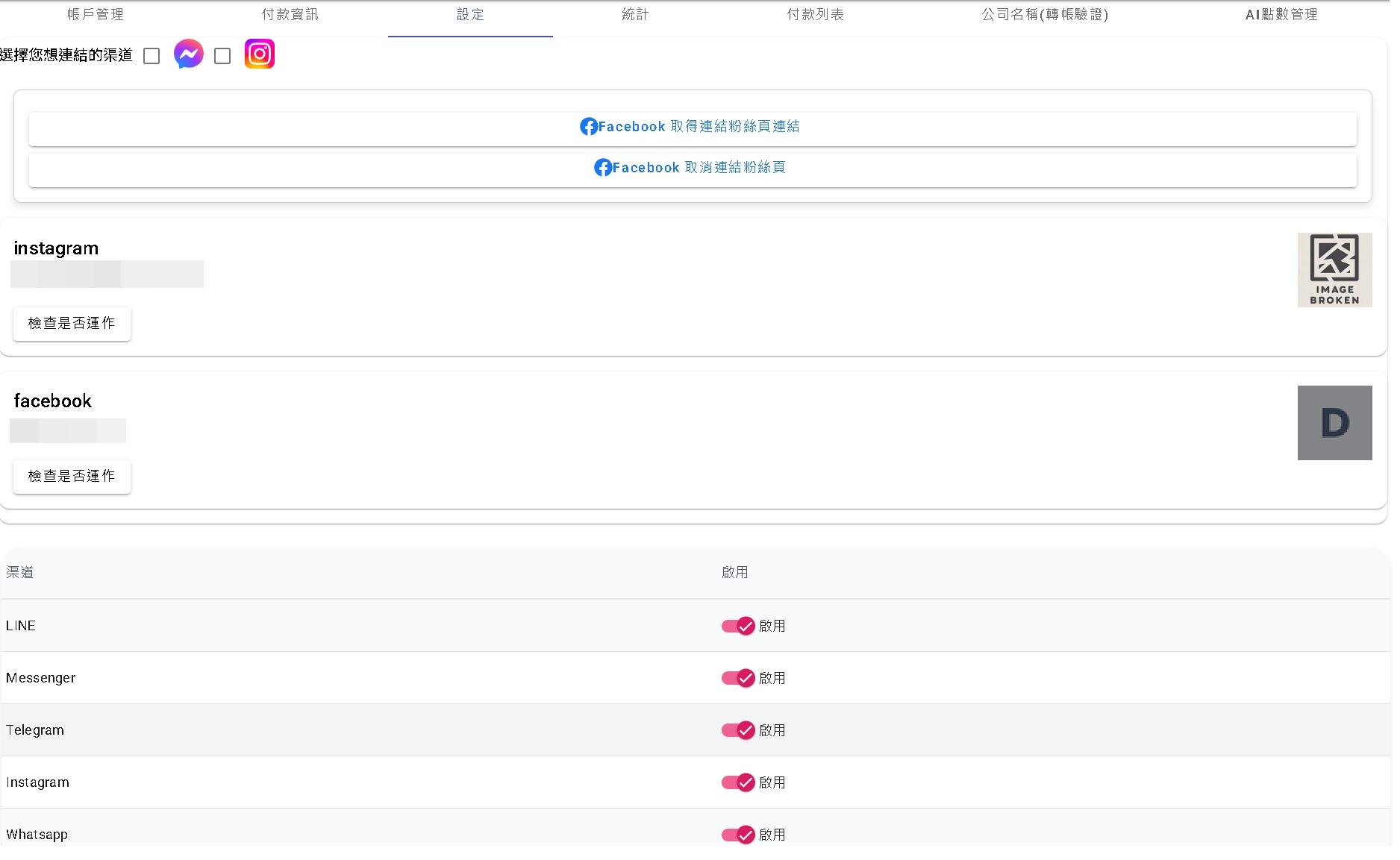The image size is (1400, 860).
Task: Turn off the Messenger channel toggle
Action: coord(737,678)
